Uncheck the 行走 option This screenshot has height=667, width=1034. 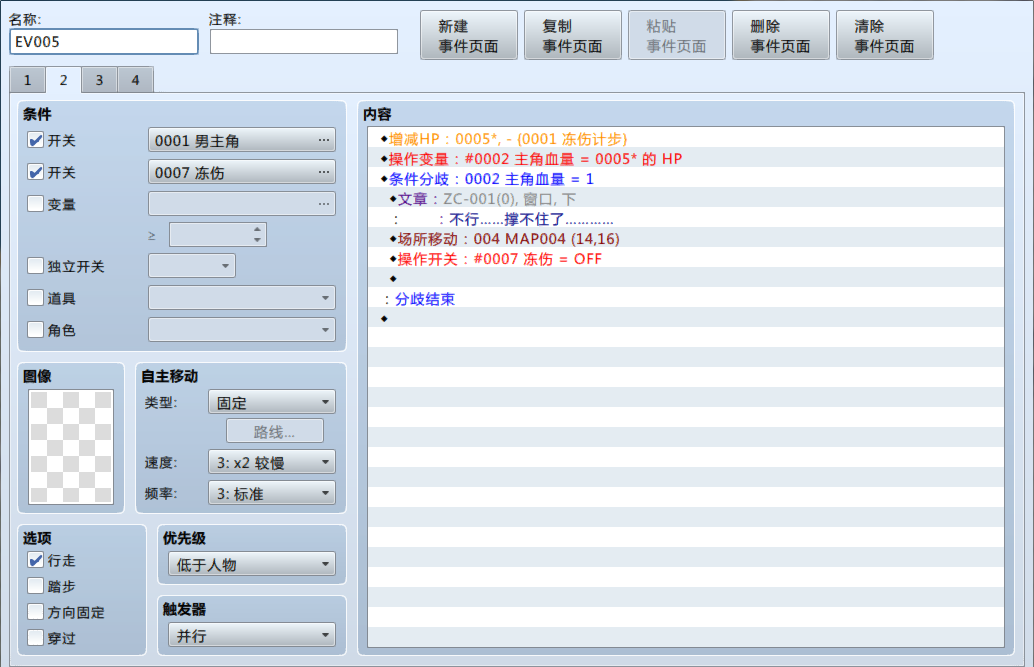click(x=36, y=560)
